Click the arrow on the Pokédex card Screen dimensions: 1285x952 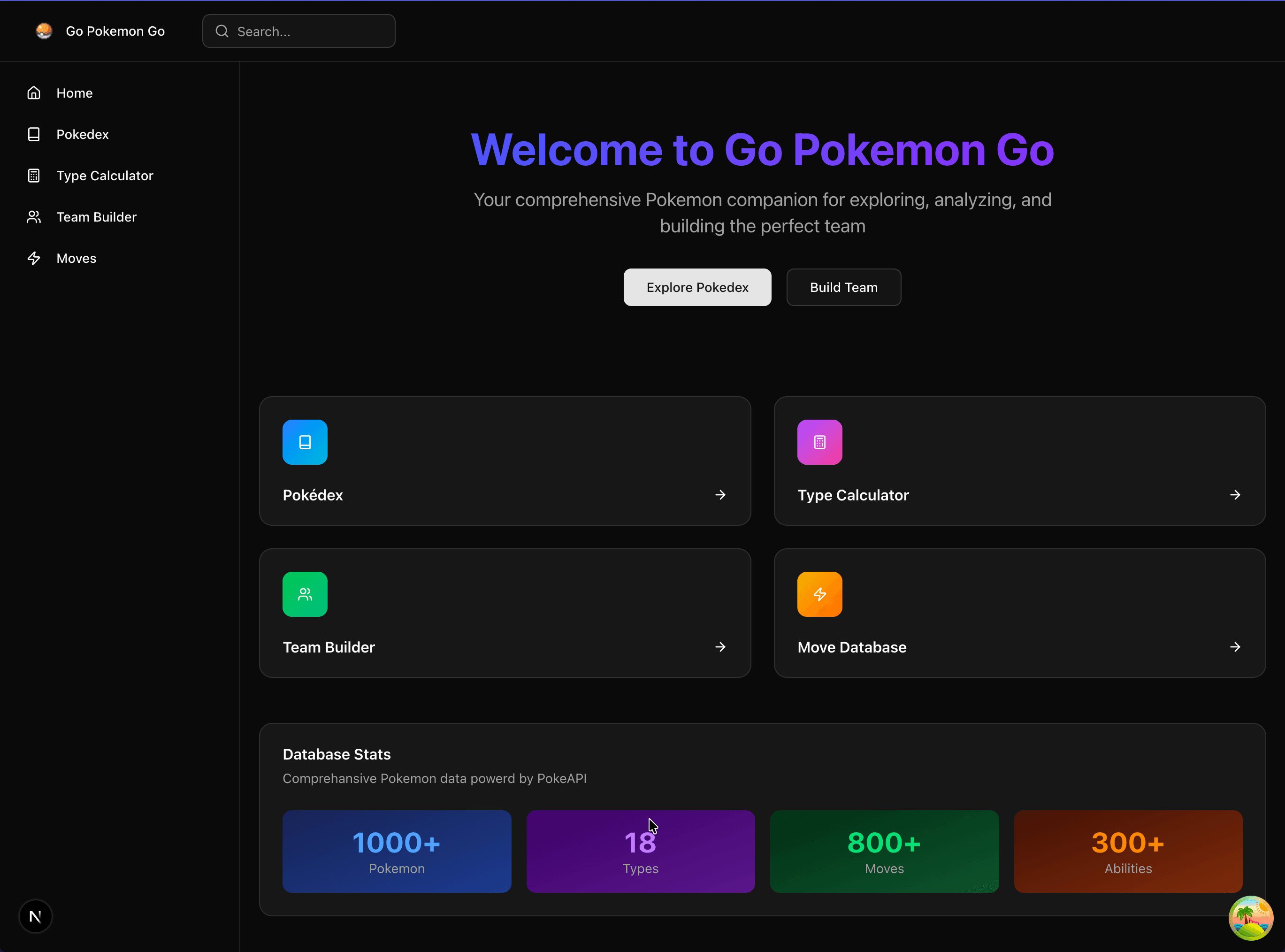[720, 494]
